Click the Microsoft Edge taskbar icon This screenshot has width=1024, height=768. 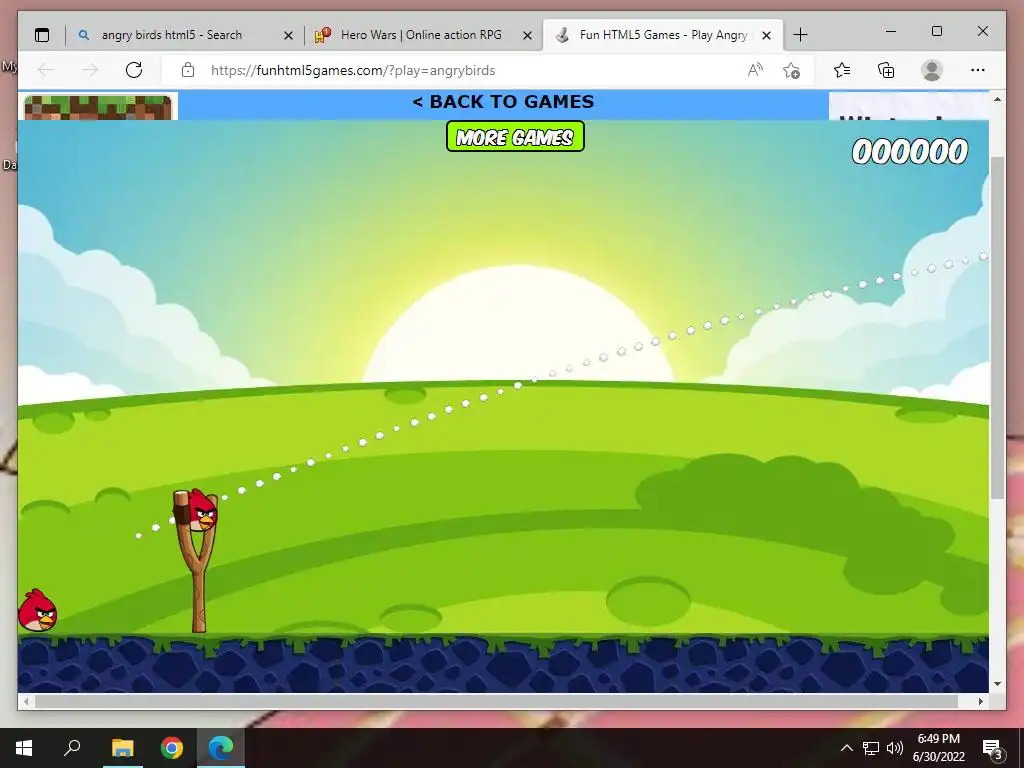(221, 748)
